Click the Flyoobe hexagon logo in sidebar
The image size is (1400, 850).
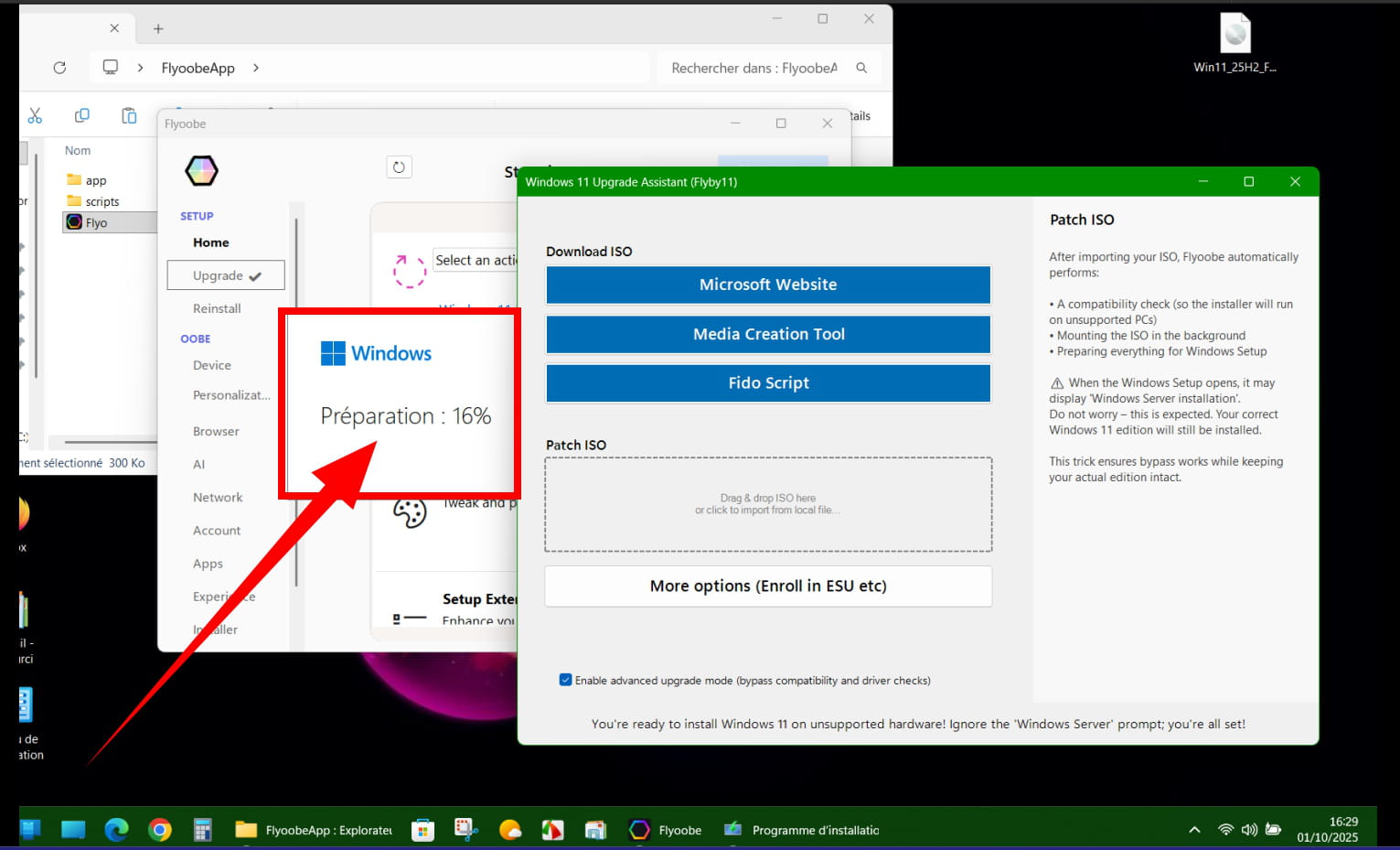[201, 170]
